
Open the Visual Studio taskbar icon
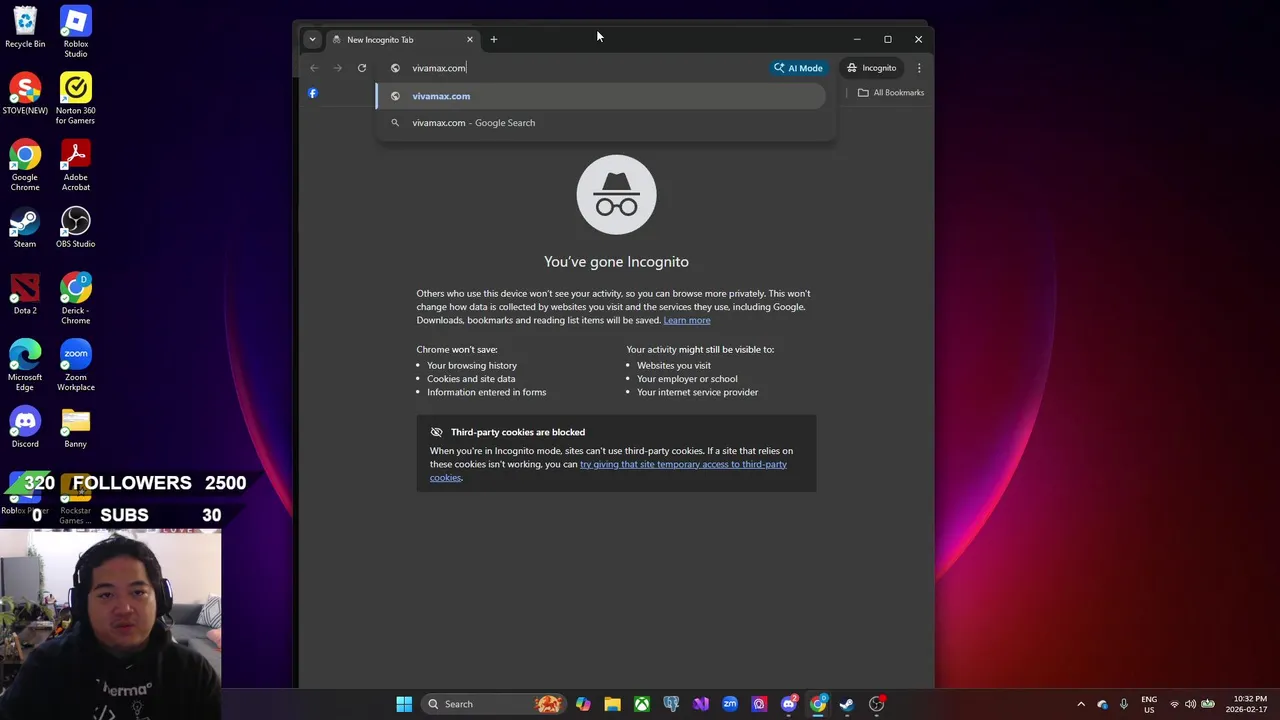pos(701,704)
